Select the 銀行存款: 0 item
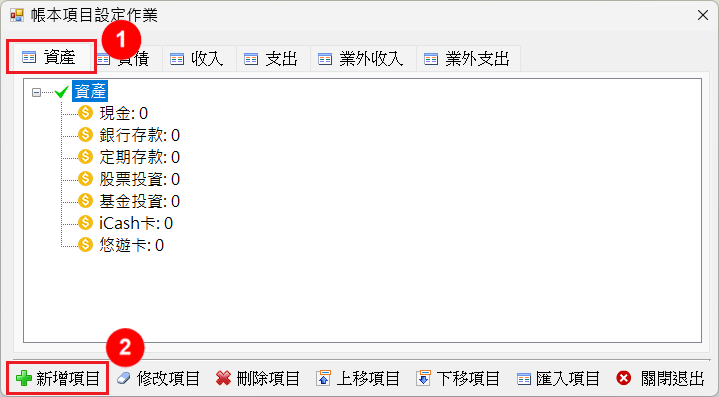Image resolution: width=719 pixels, height=397 pixels. [139, 135]
